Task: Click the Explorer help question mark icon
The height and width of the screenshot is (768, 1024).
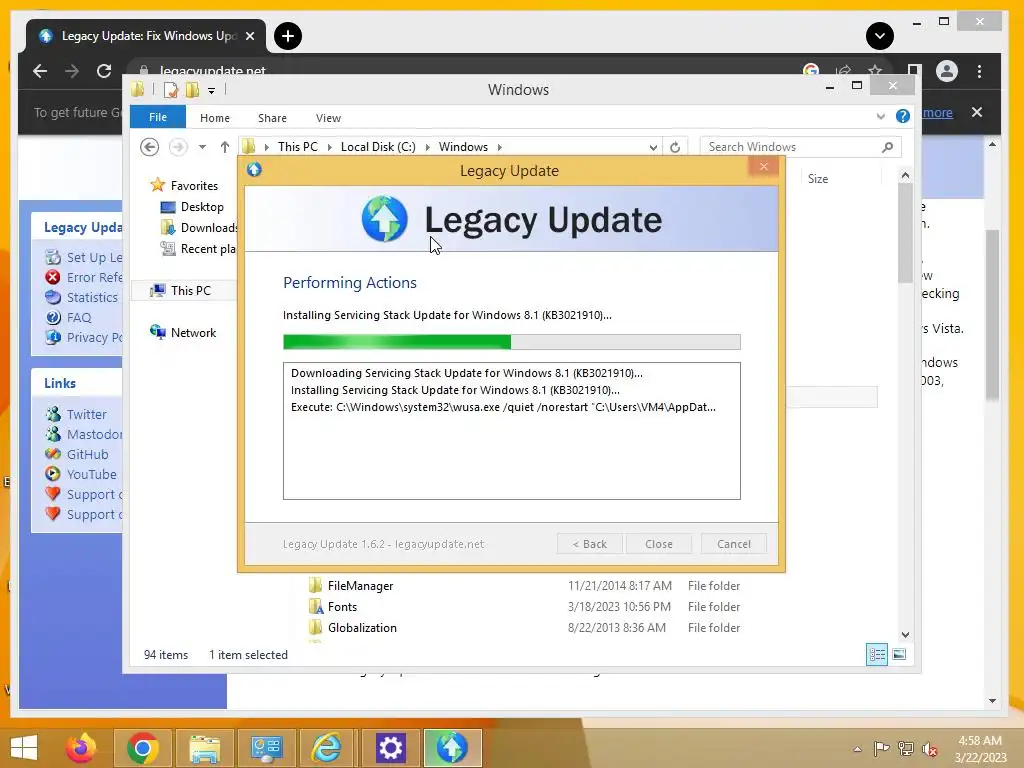Action: pos(903,116)
